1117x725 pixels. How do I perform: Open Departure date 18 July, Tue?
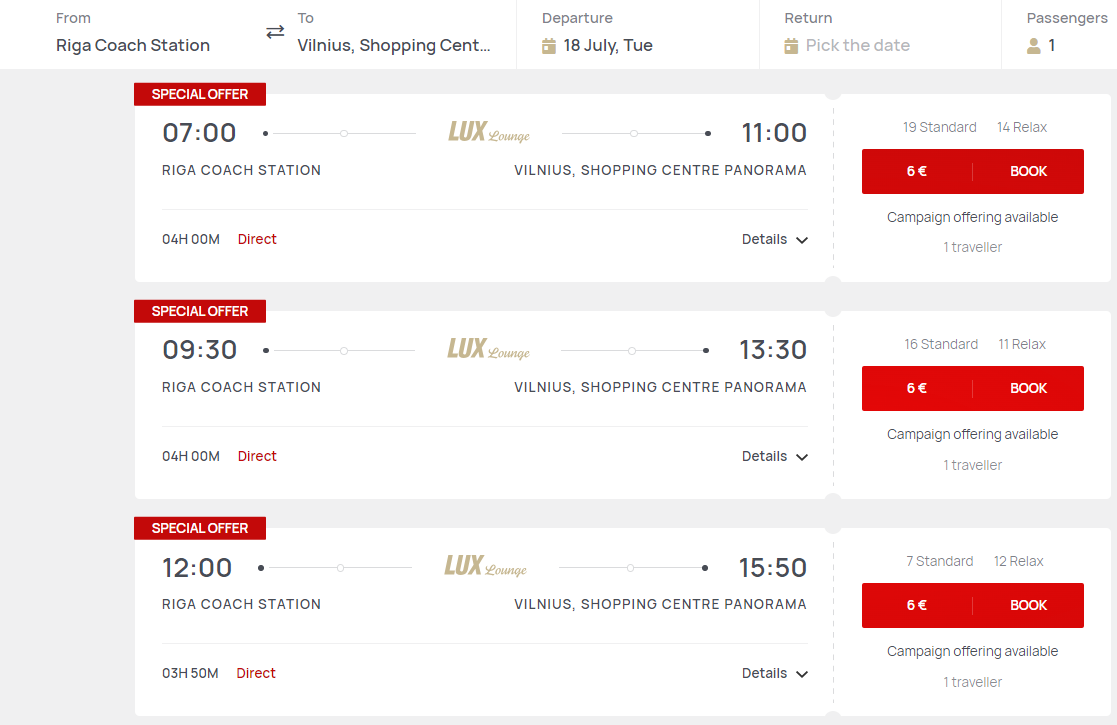coord(608,46)
